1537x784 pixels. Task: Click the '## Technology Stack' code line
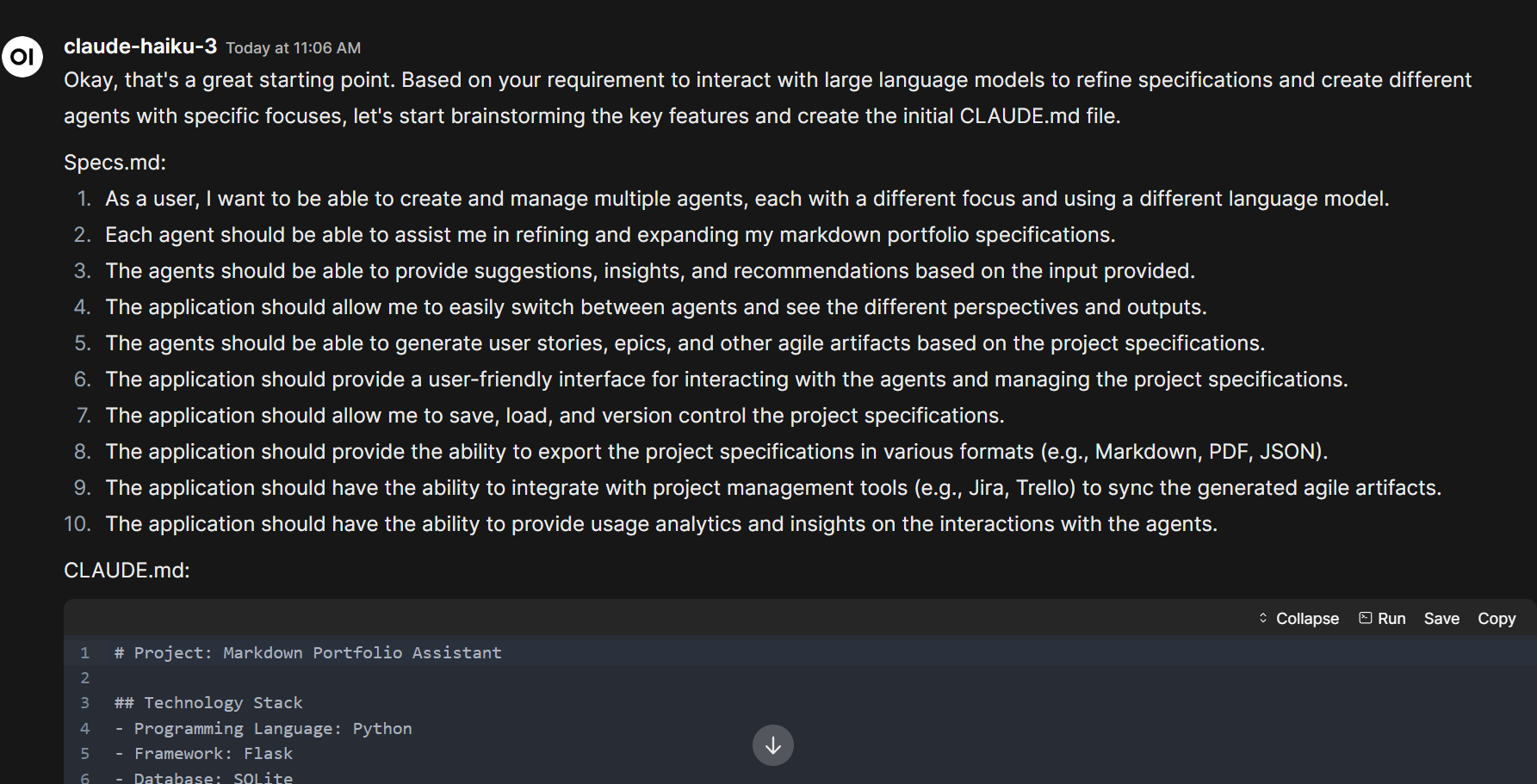[208, 703]
